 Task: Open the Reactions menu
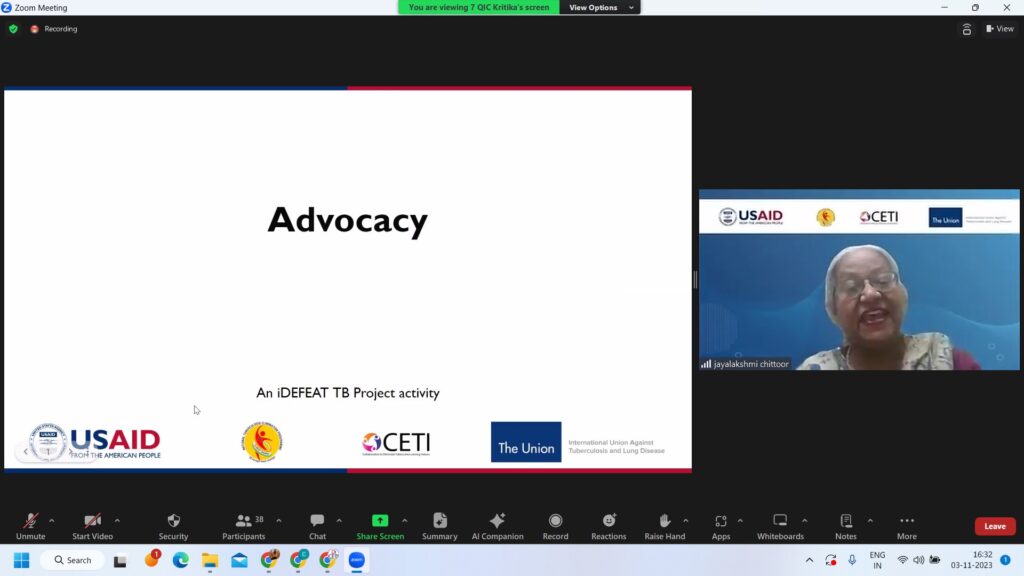click(x=608, y=525)
